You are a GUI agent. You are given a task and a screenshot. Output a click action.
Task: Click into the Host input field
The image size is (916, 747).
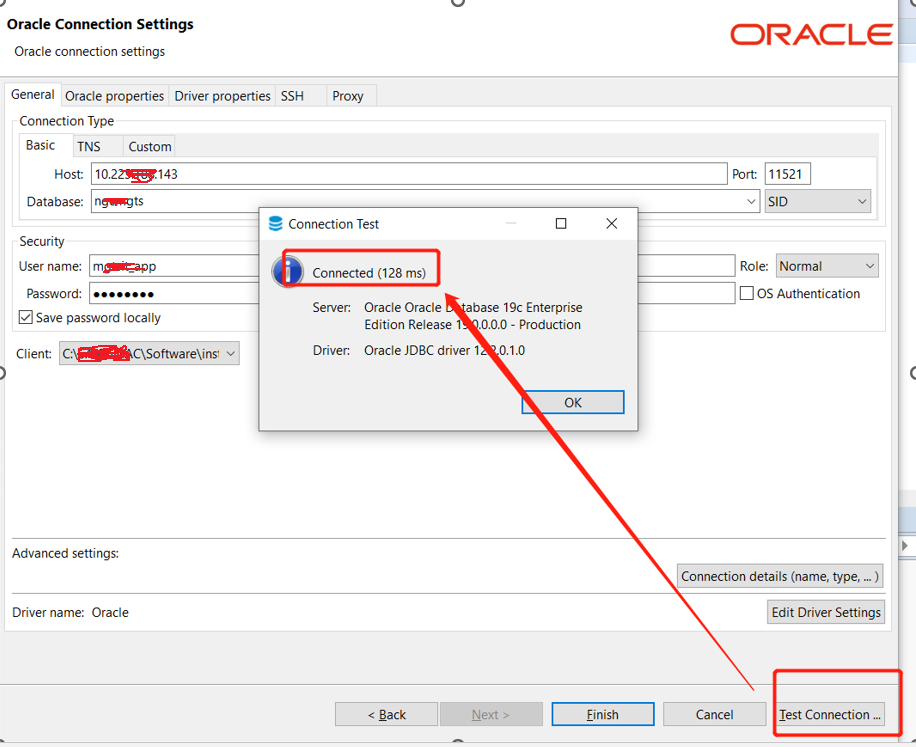click(x=409, y=174)
